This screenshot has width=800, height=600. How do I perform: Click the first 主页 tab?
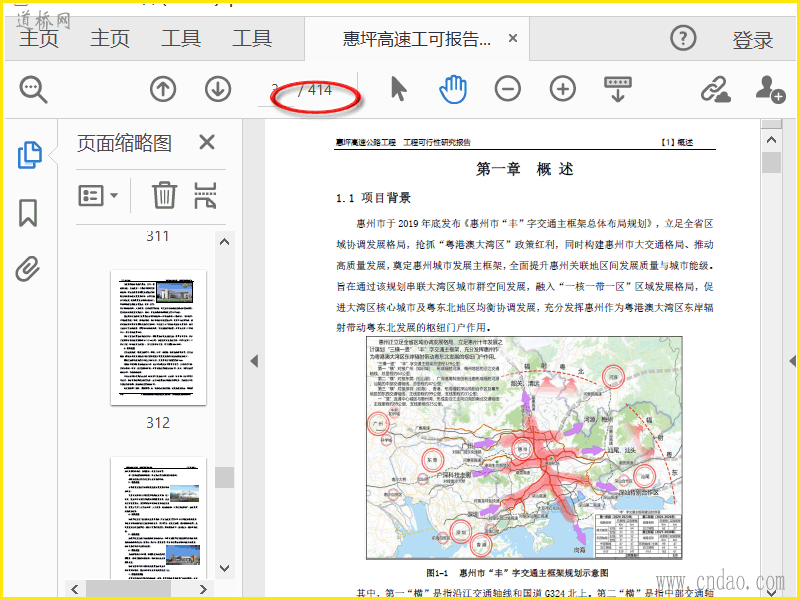click(39, 39)
